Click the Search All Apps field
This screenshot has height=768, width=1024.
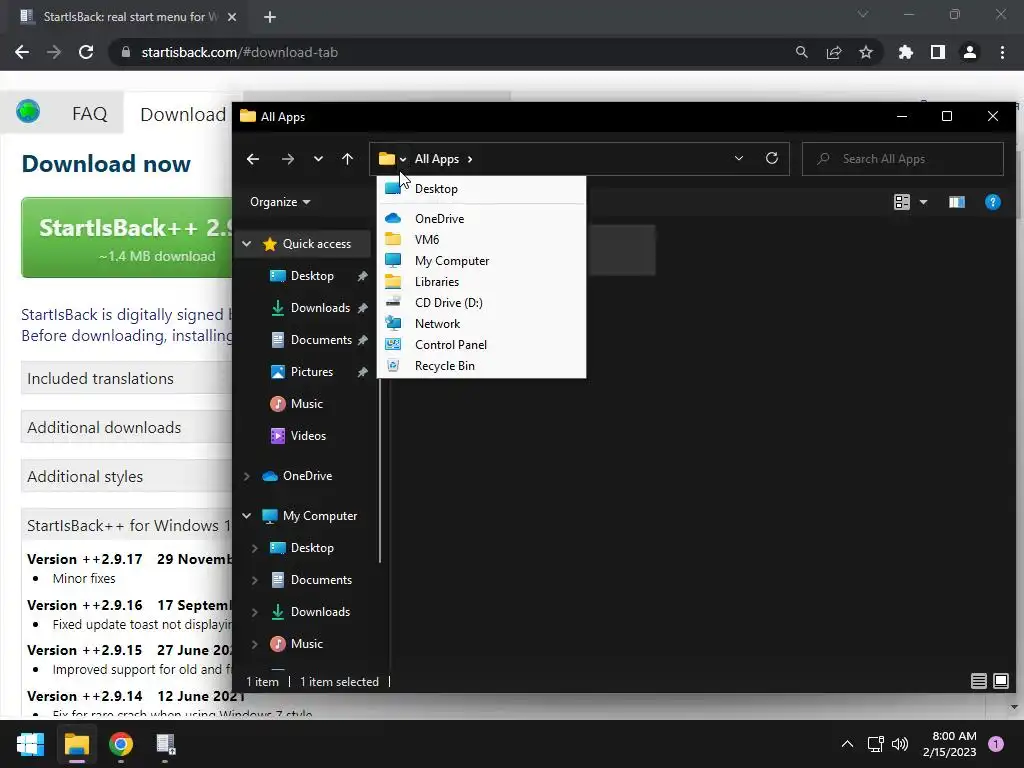pyautogui.click(x=903, y=159)
